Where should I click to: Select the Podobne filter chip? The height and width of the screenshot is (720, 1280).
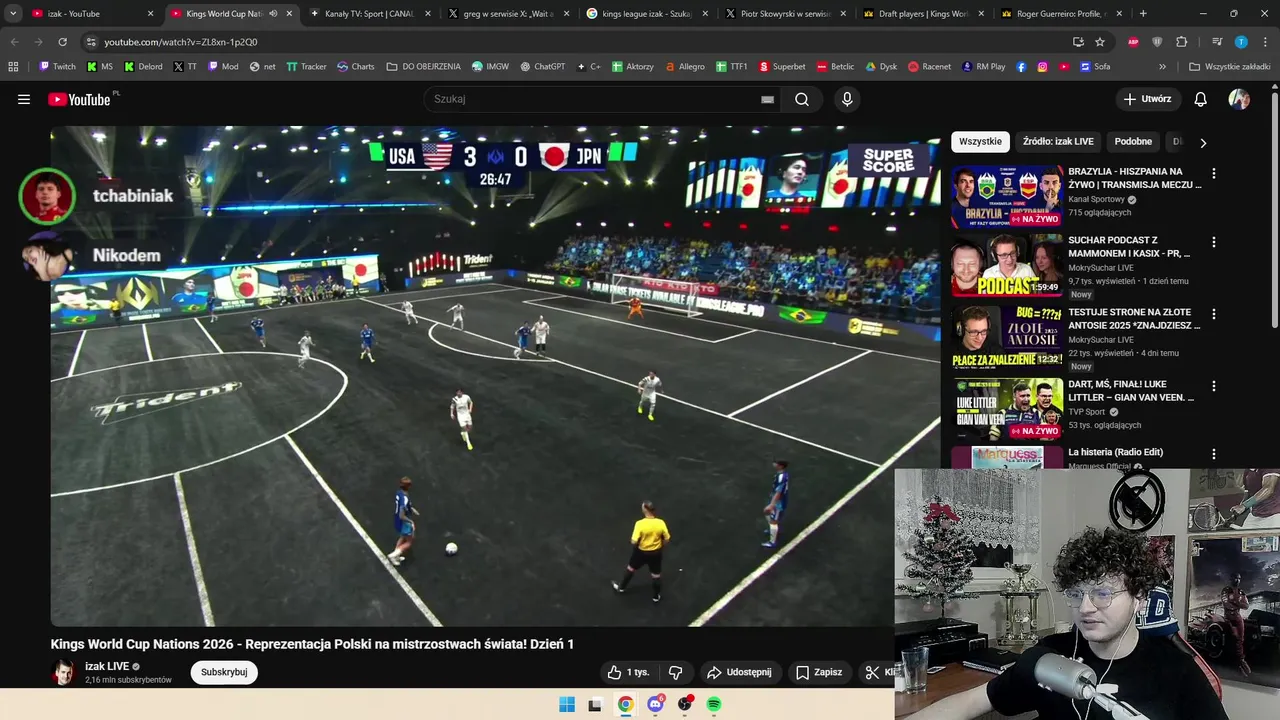coord(1133,142)
